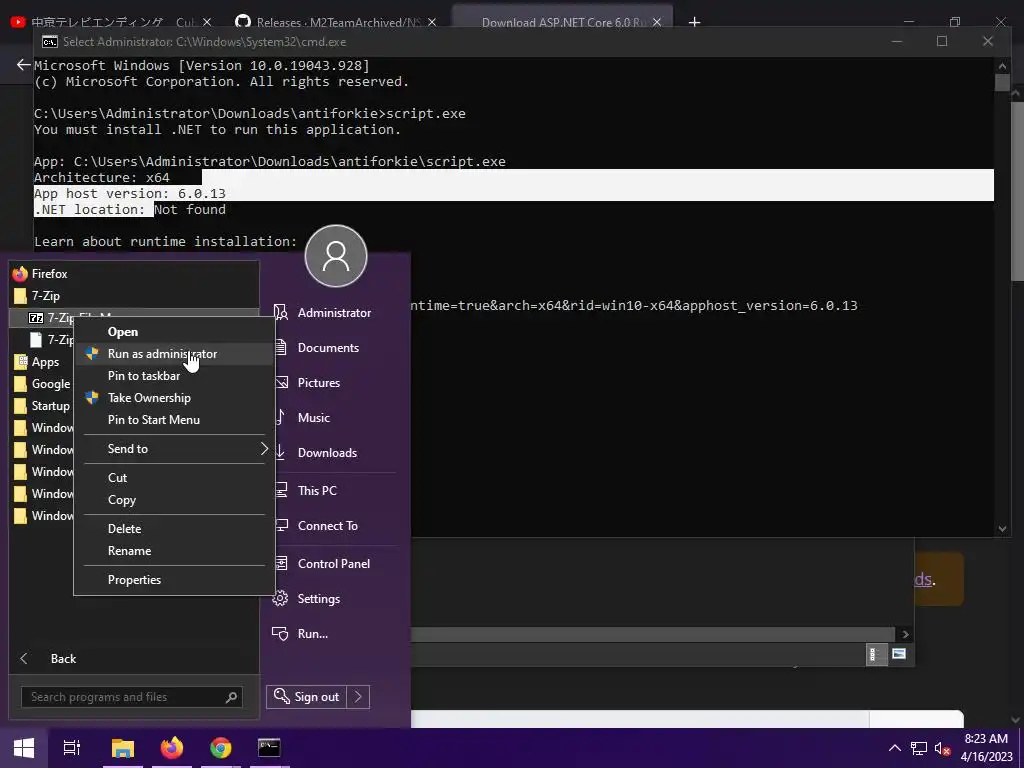
Task: Switch to Releases M2TeamArchived GitHub tab
Action: click(330, 22)
